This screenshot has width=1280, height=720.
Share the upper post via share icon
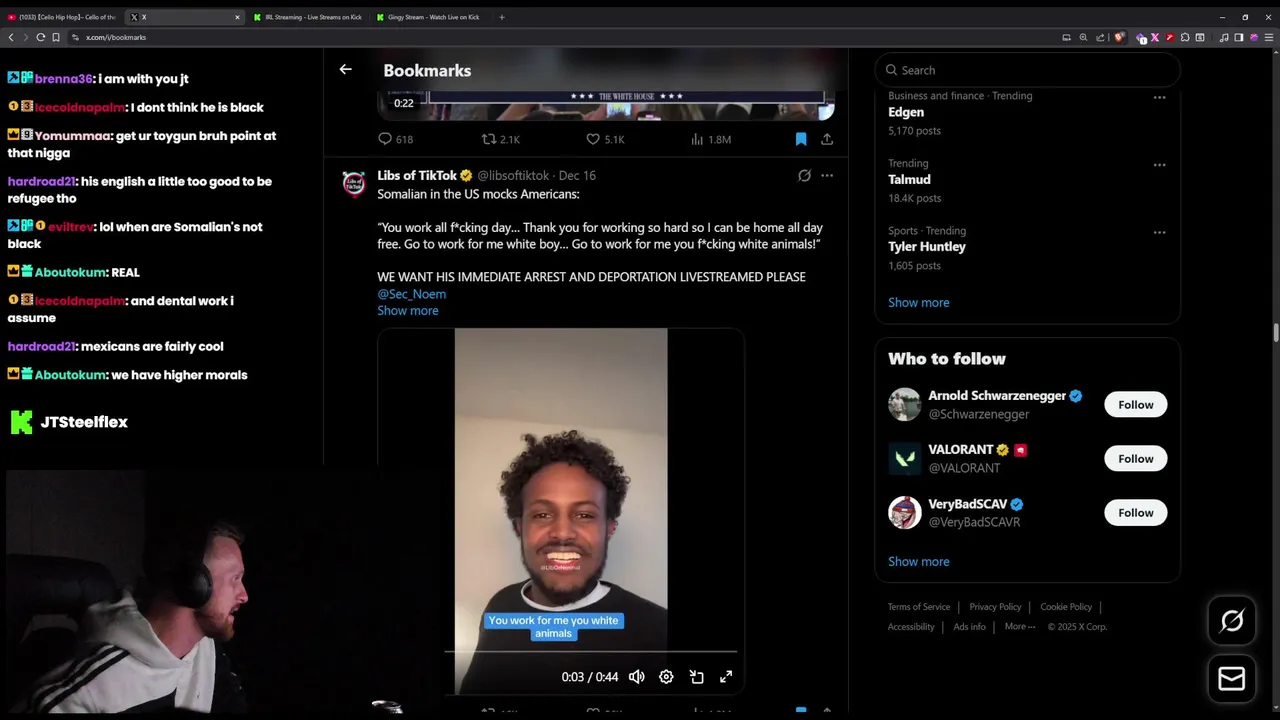click(x=827, y=139)
